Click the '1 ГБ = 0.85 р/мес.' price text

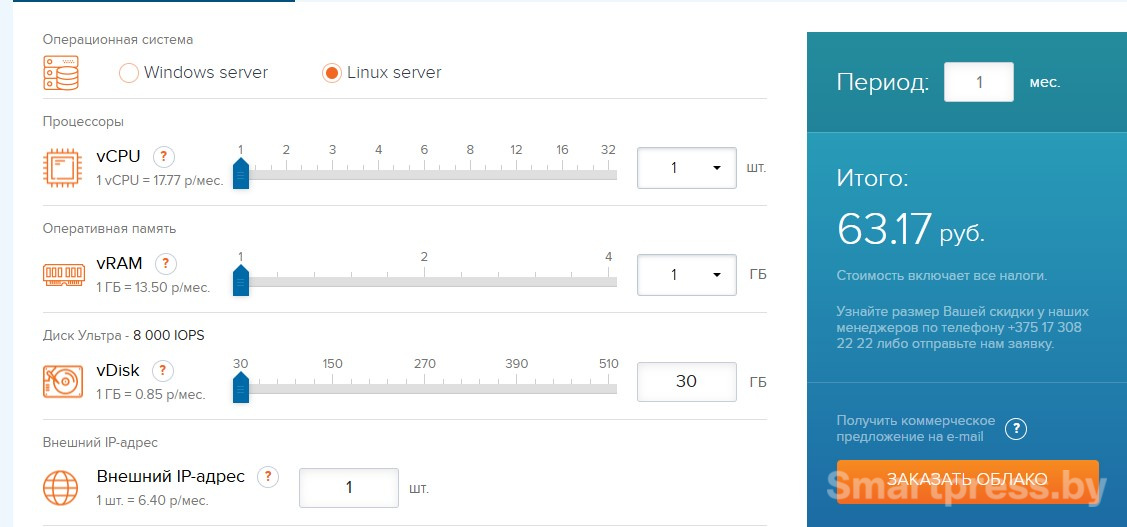tap(151, 395)
